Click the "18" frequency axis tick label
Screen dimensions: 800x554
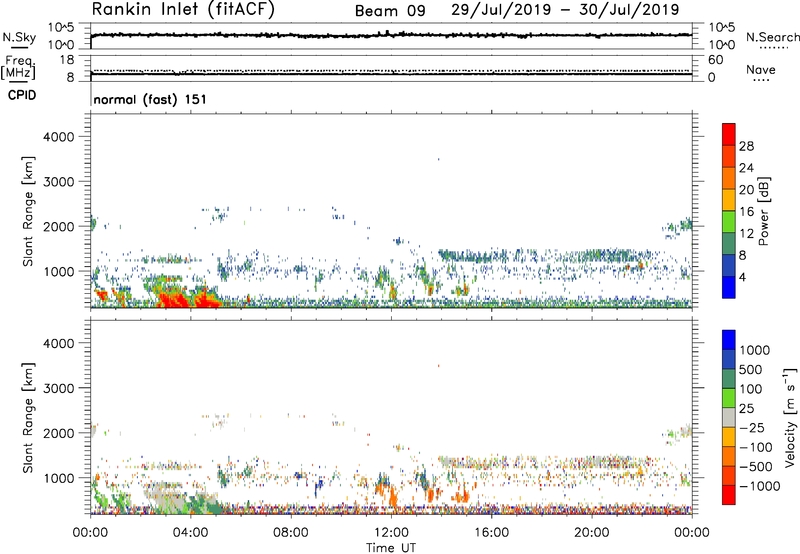(x=67, y=60)
